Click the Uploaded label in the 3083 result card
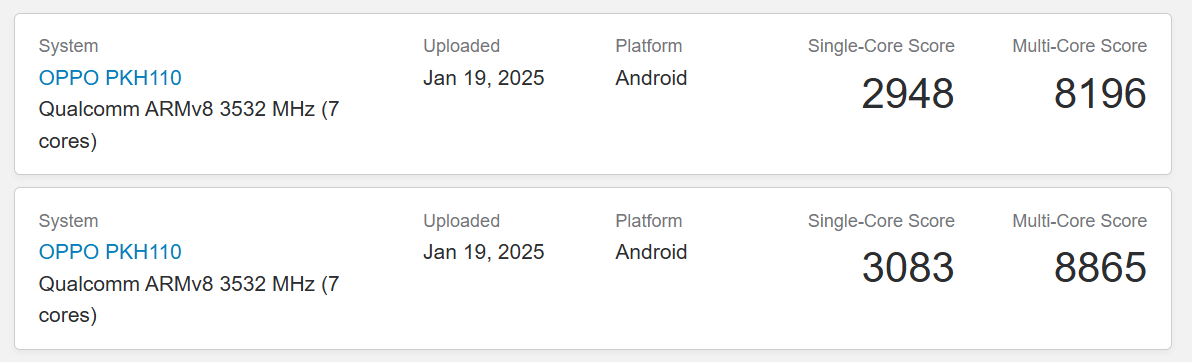The height and width of the screenshot is (362, 1192). tap(461, 221)
